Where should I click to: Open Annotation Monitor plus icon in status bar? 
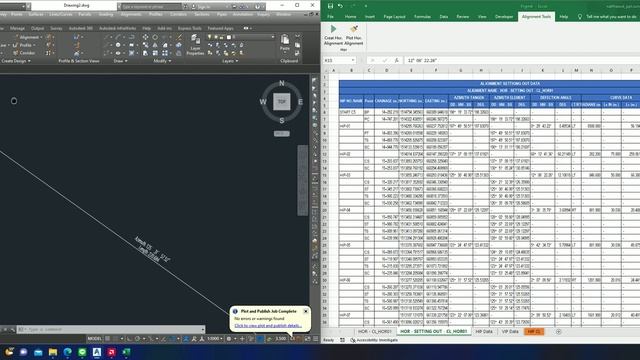242,339
